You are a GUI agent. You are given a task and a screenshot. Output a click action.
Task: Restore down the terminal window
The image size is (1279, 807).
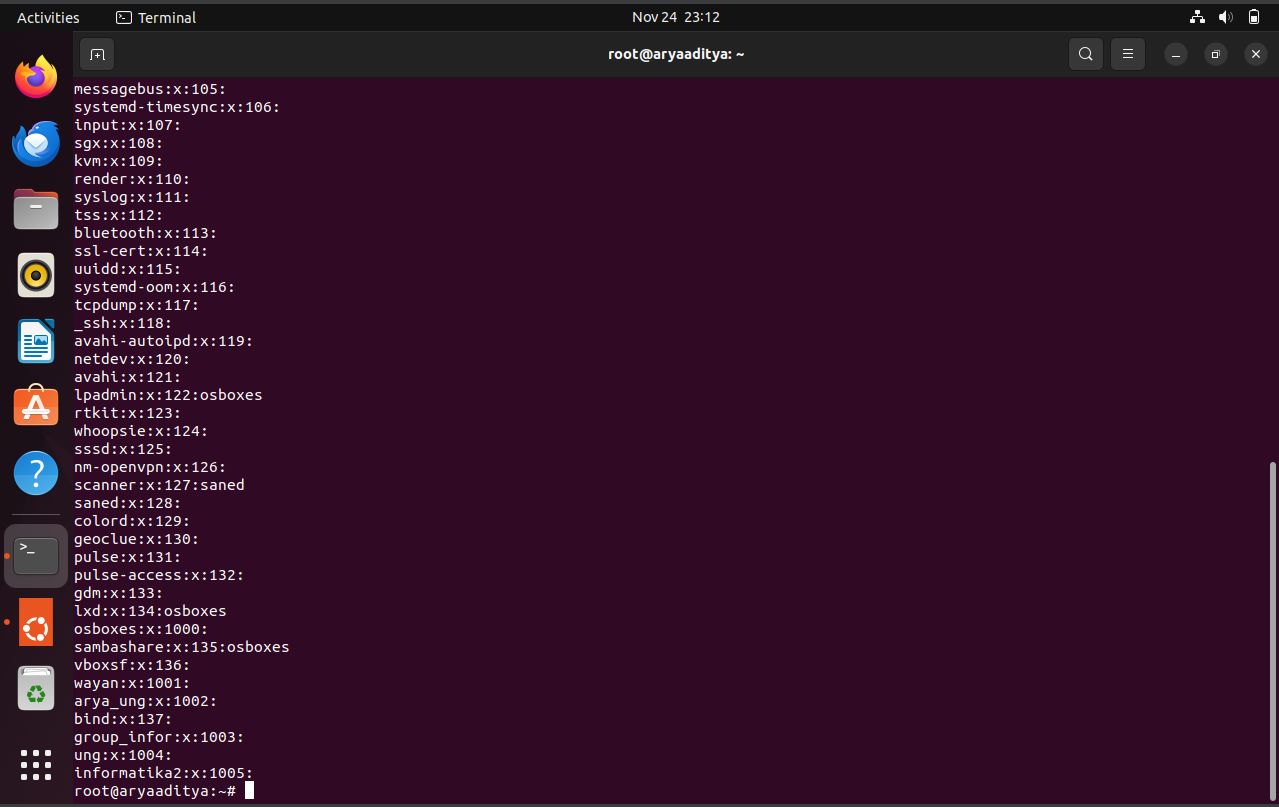[1216, 54]
